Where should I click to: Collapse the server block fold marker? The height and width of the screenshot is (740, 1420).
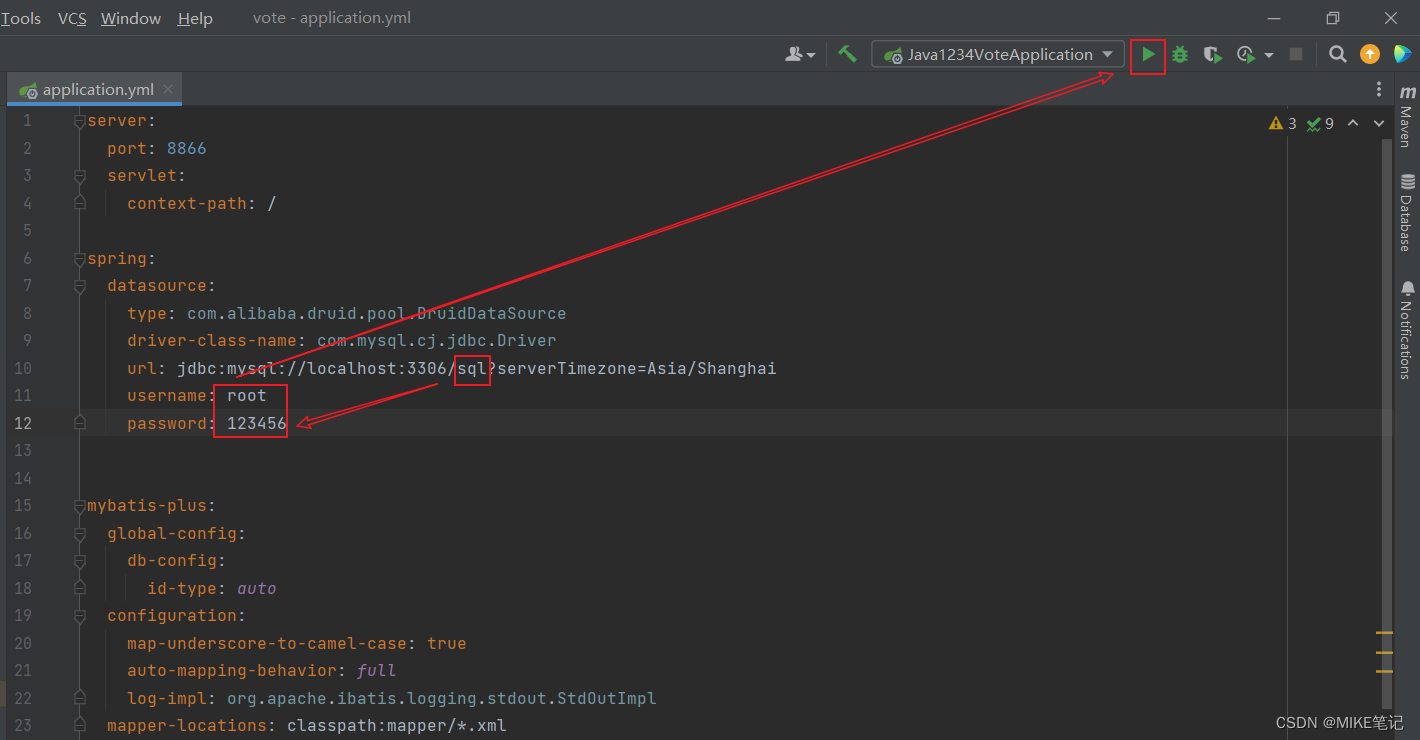click(79, 121)
